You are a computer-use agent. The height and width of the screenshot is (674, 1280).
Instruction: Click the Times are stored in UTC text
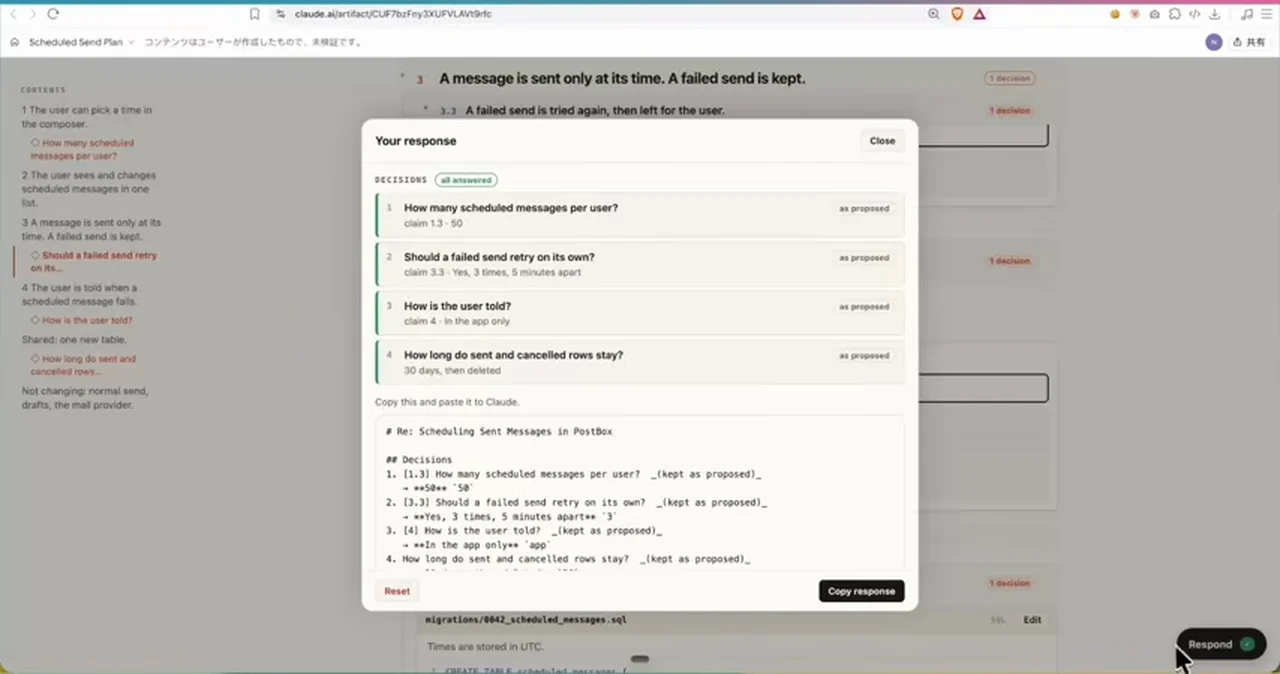[x=485, y=647]
